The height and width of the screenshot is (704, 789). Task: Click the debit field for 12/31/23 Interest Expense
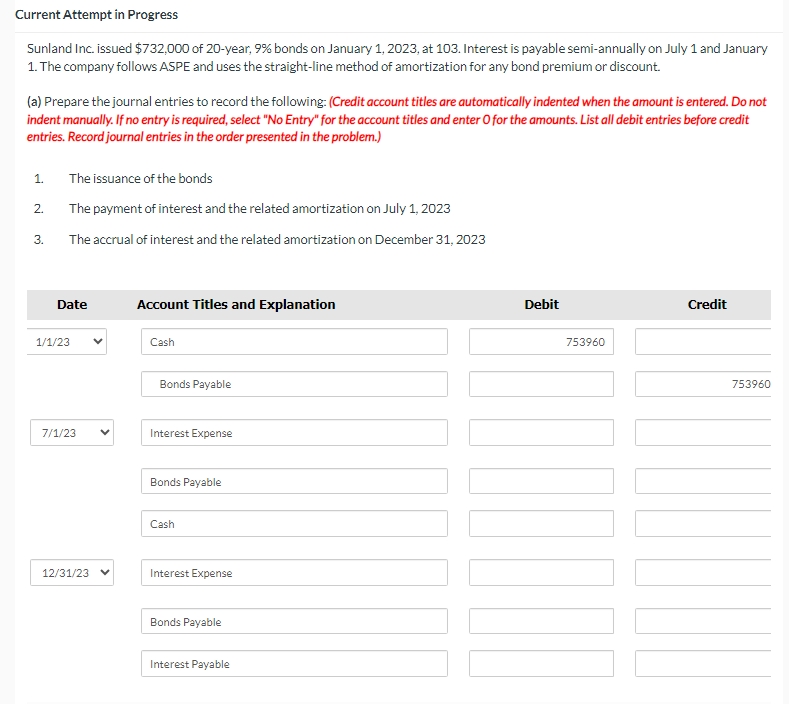click(x=541, y=573)
